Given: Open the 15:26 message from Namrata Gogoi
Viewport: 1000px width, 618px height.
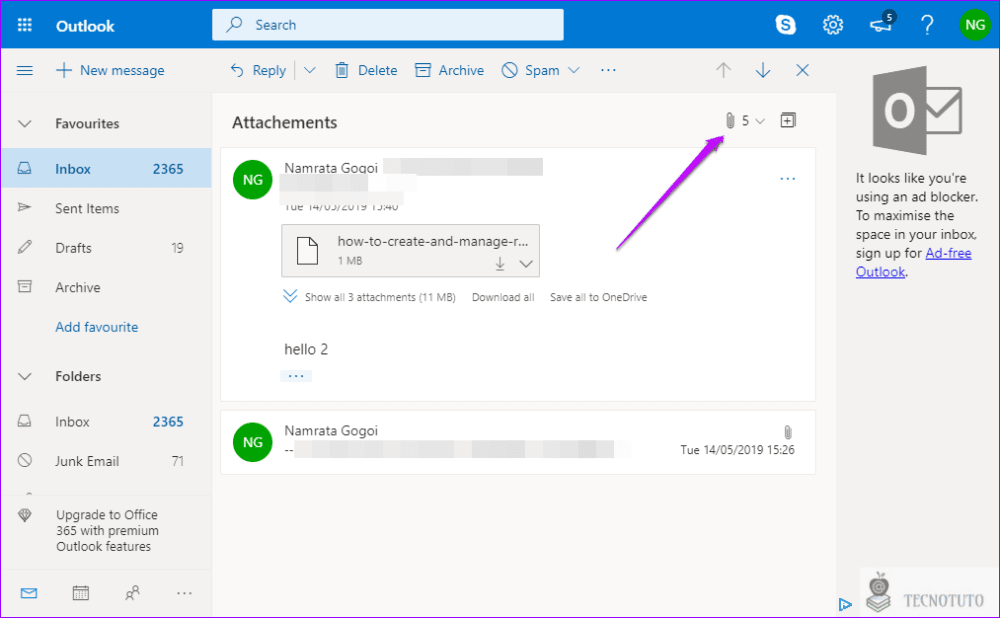Looking at the screenshot, I should (518, 442).
